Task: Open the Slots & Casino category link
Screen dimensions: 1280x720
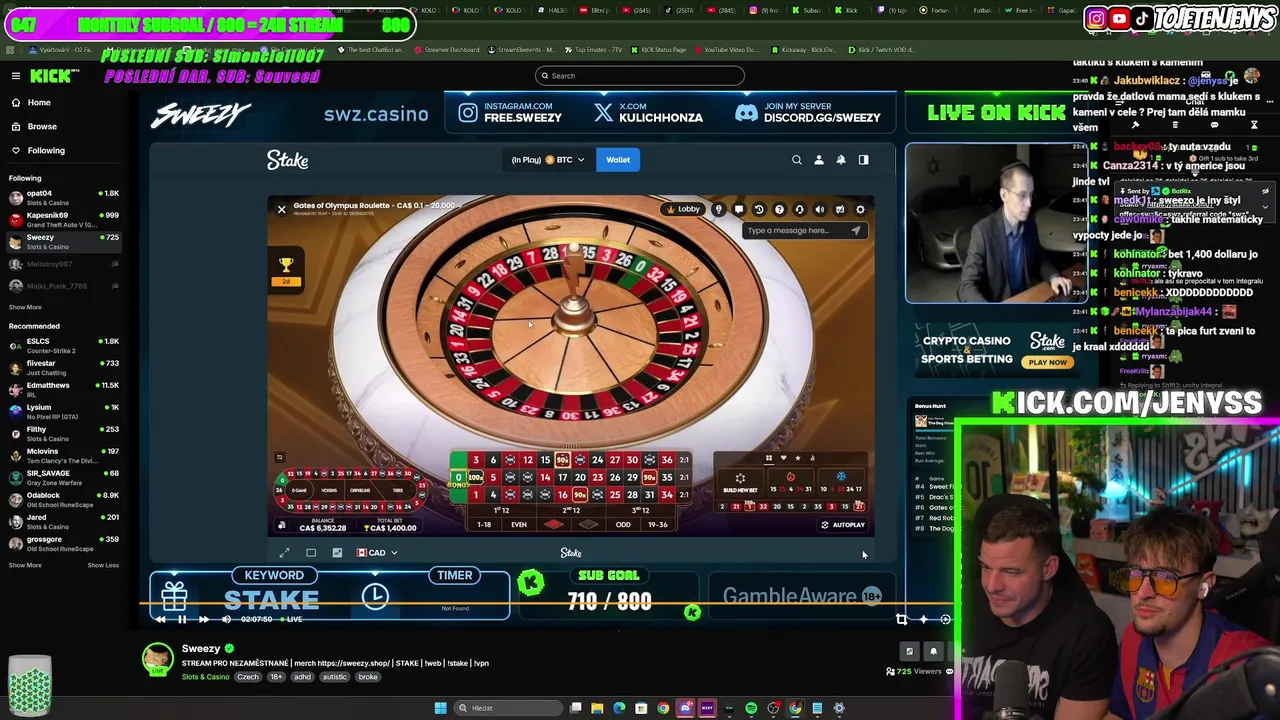Action: click(x=205, y=677)
